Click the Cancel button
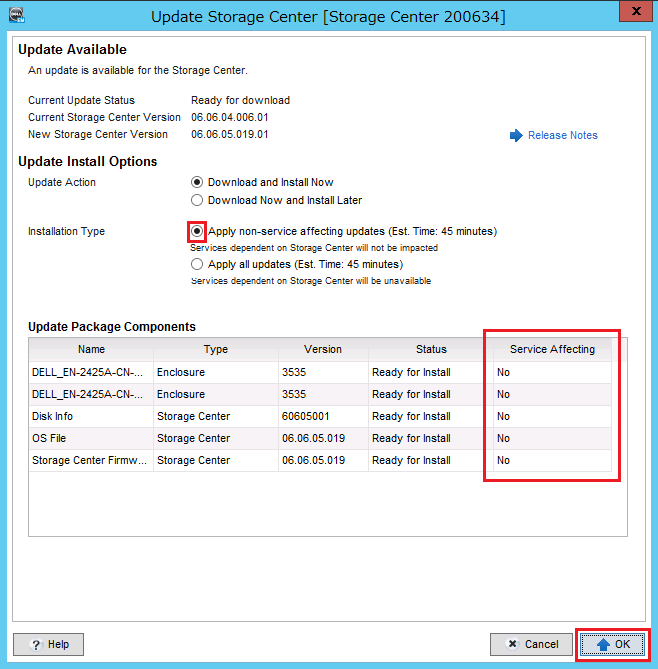Screen dimensions: 658x669 [531, 644]
